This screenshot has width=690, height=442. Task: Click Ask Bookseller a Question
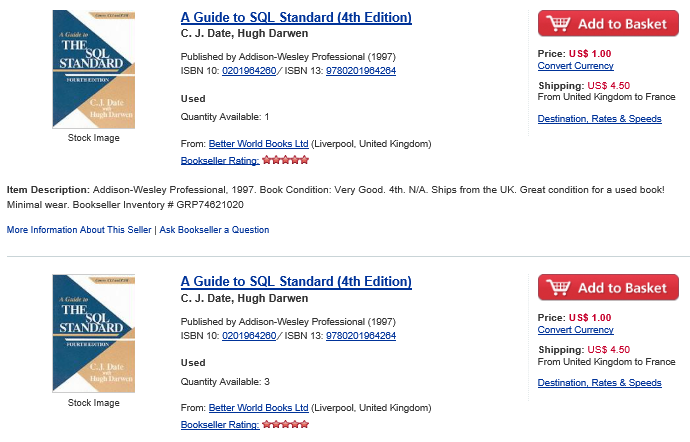pyautogui.click(x=214, y=230)
